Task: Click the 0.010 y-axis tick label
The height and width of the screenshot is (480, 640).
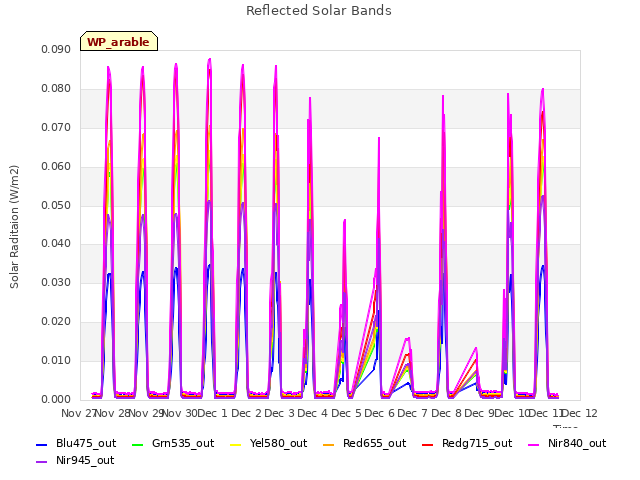Action: pyautogui.click(x=56, y=360)
